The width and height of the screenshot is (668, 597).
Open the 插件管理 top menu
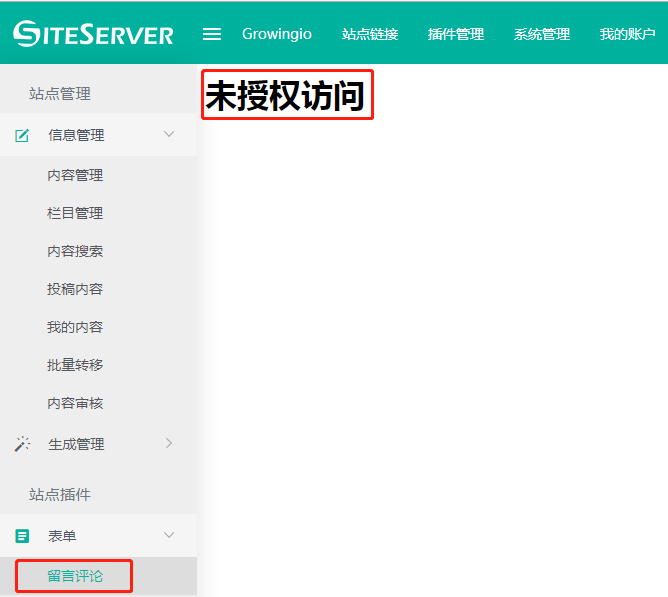[x=456, y=34]
